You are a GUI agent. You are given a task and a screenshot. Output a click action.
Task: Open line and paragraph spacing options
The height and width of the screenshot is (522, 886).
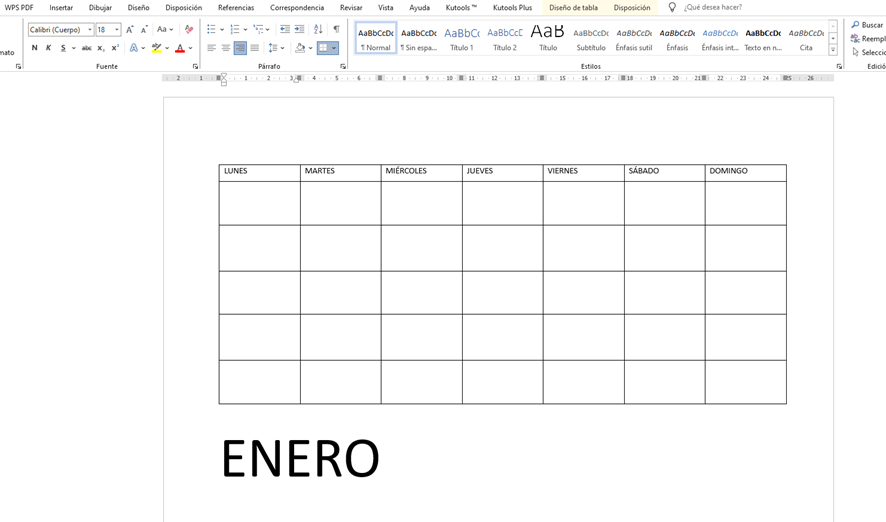(273, 48)
